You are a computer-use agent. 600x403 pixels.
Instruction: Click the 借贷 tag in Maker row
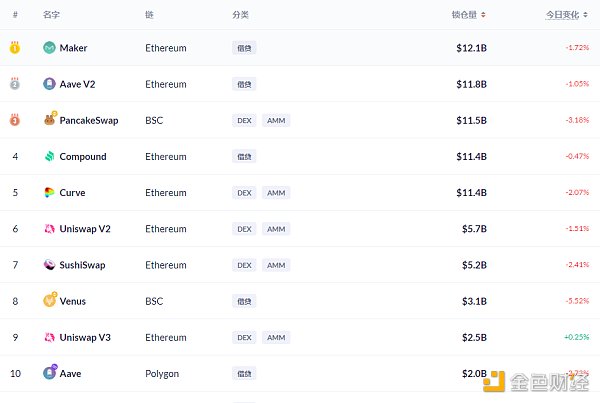pyautogui.click(x=244, y=48)
